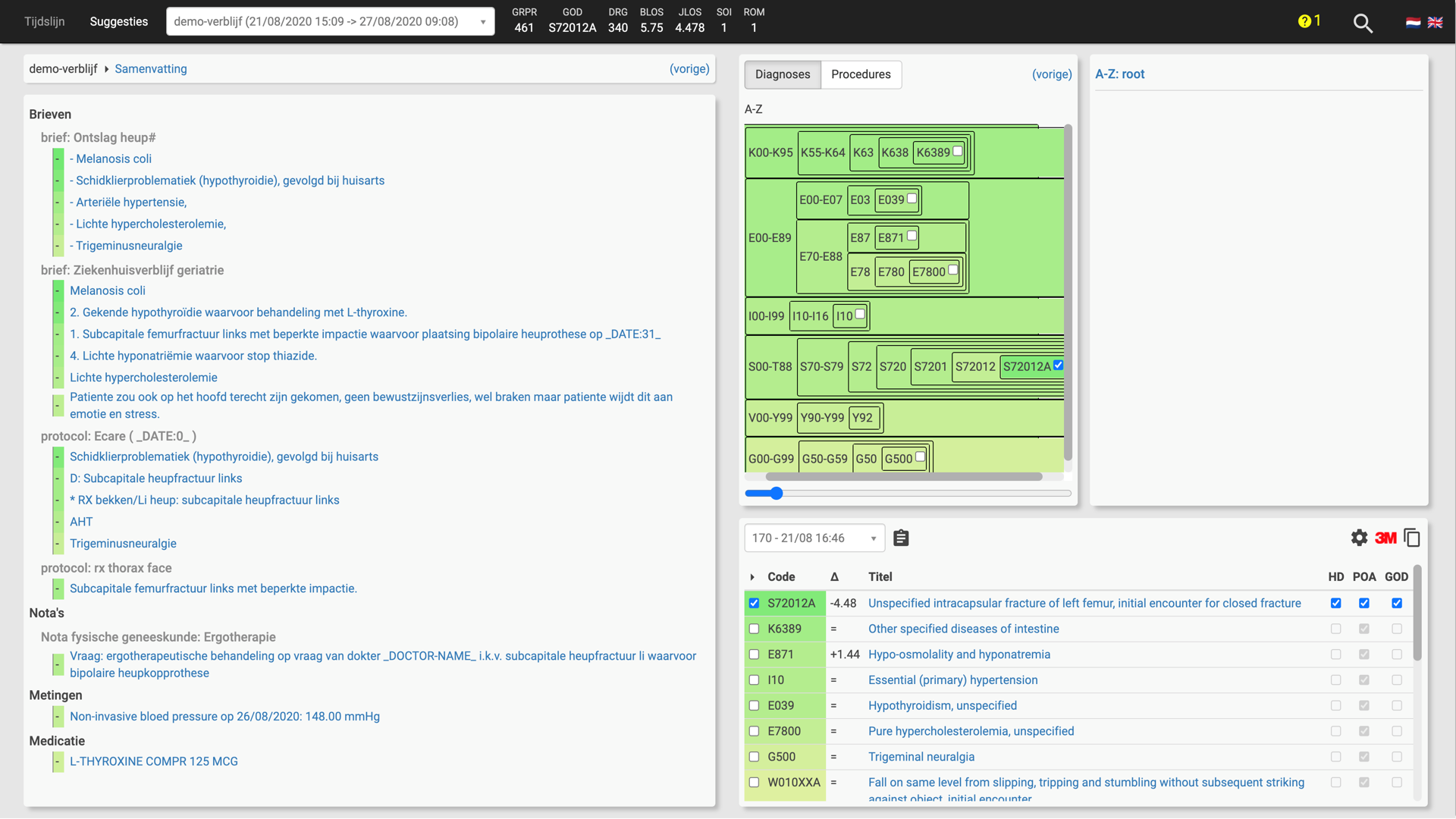Open the 170 - 21/08 16:46 dropdown
The height and width of the screenshot is (819, 1456).
[x=814, y=538]
